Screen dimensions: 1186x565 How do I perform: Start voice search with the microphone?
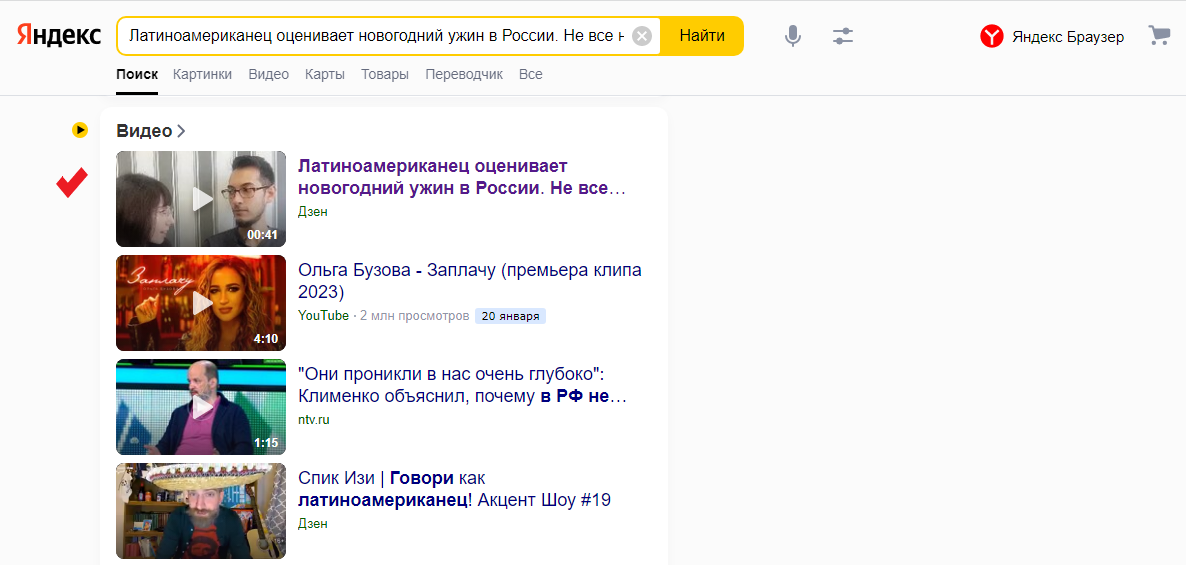click(x=792, y=36)
